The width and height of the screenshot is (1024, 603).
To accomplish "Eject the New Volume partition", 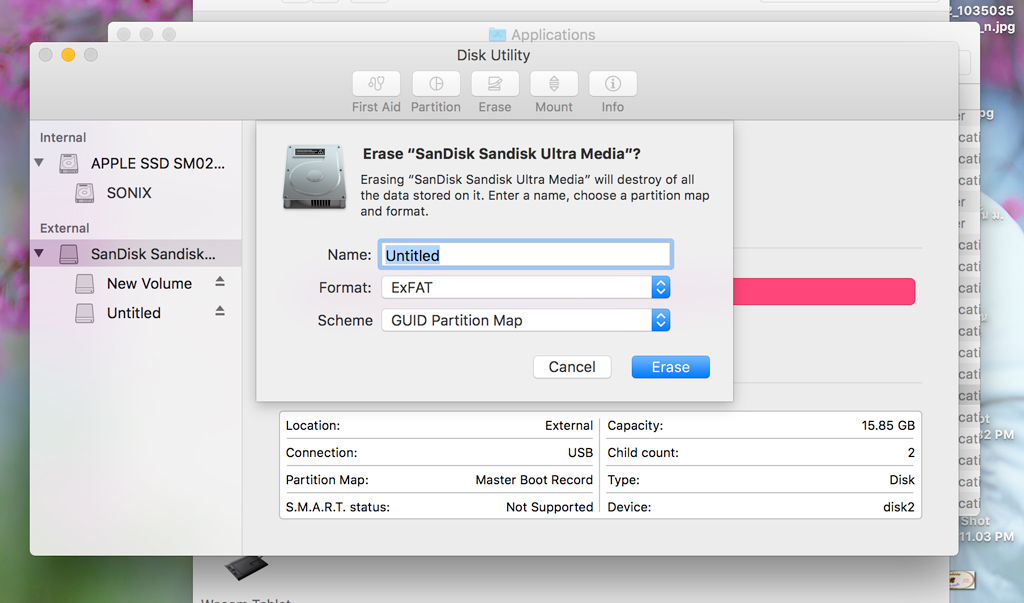I will (x=220, y=282).
